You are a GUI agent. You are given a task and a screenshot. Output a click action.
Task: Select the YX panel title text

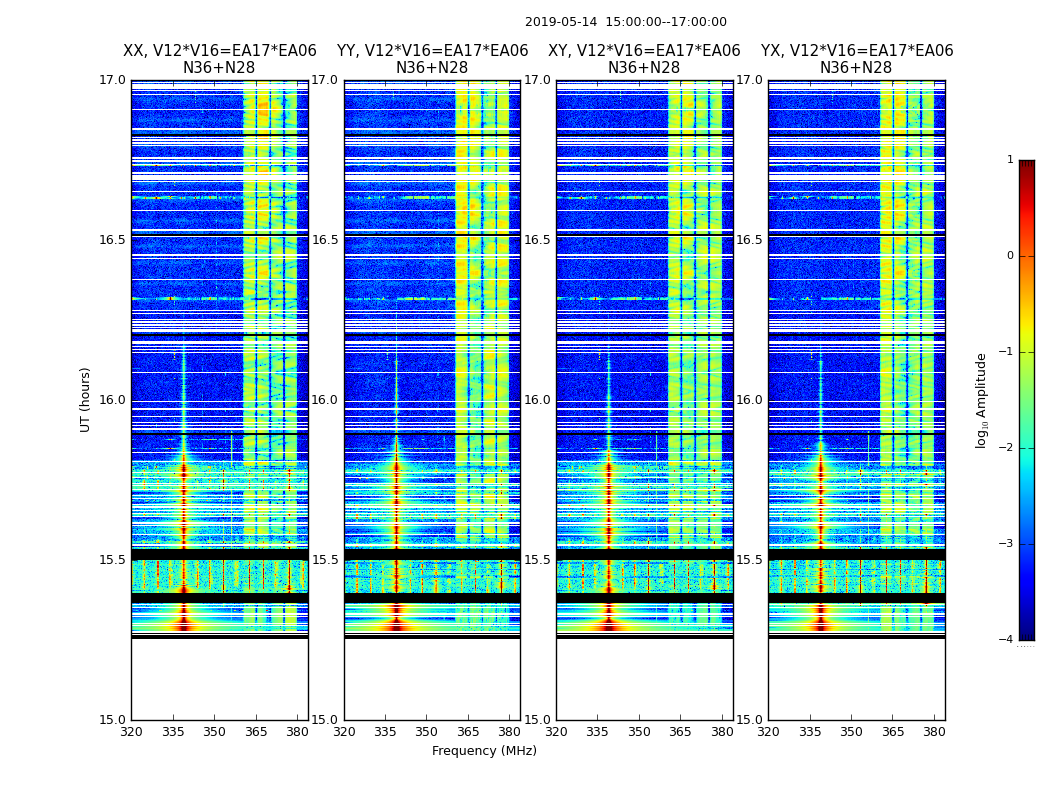pos(856,59)
